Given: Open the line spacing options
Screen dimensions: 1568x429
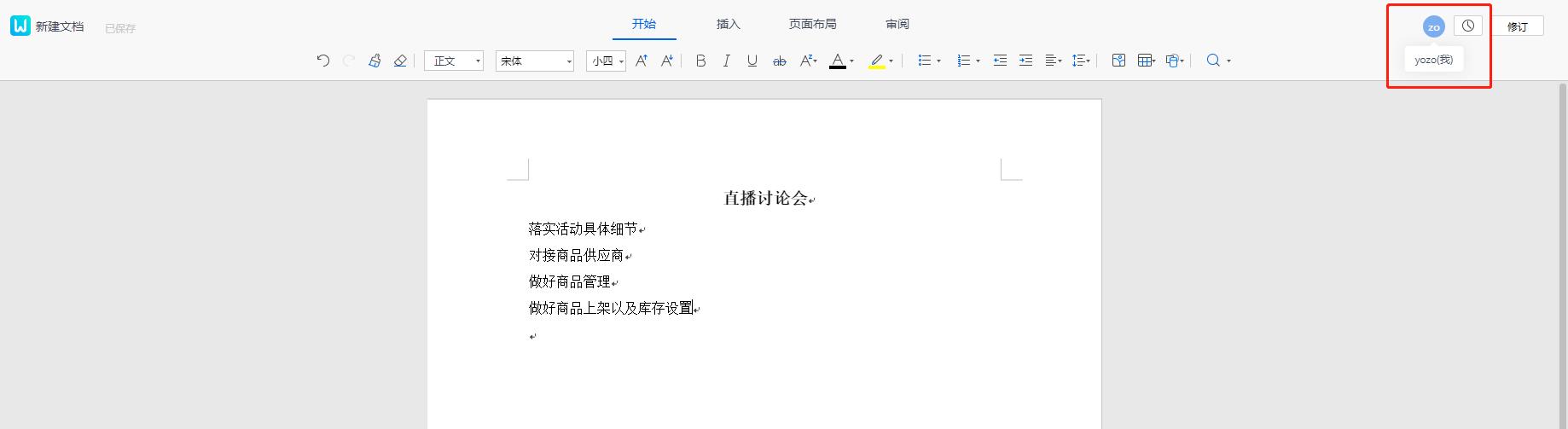Looking at the screenshot, I should pyautogui.click(x=1081, y=61).
